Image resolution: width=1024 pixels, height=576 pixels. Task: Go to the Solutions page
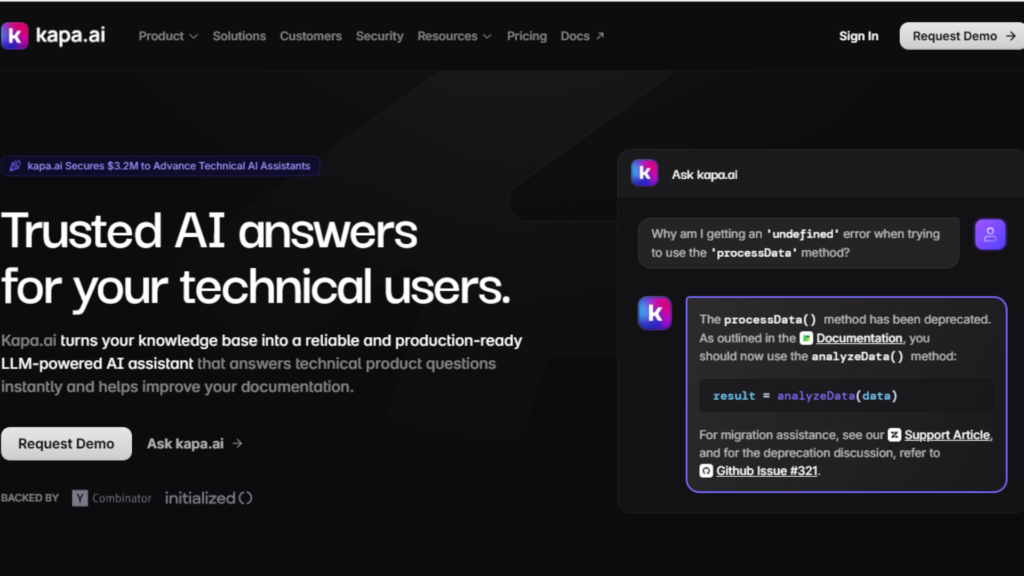click(x=239, y=36)
